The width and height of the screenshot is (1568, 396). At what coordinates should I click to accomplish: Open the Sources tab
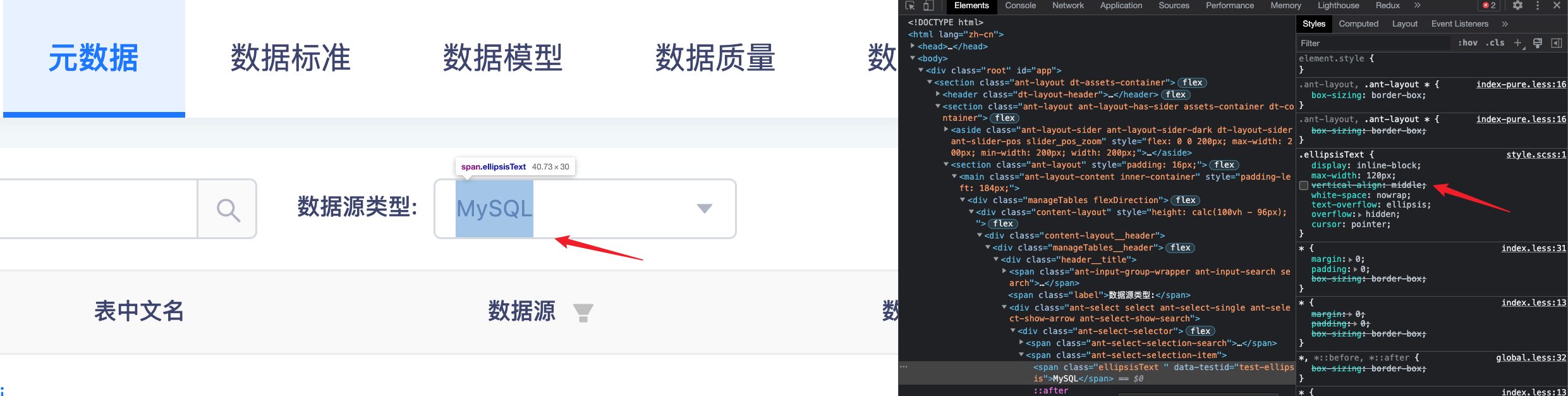pyautogui.click(x=1174, y=6)
